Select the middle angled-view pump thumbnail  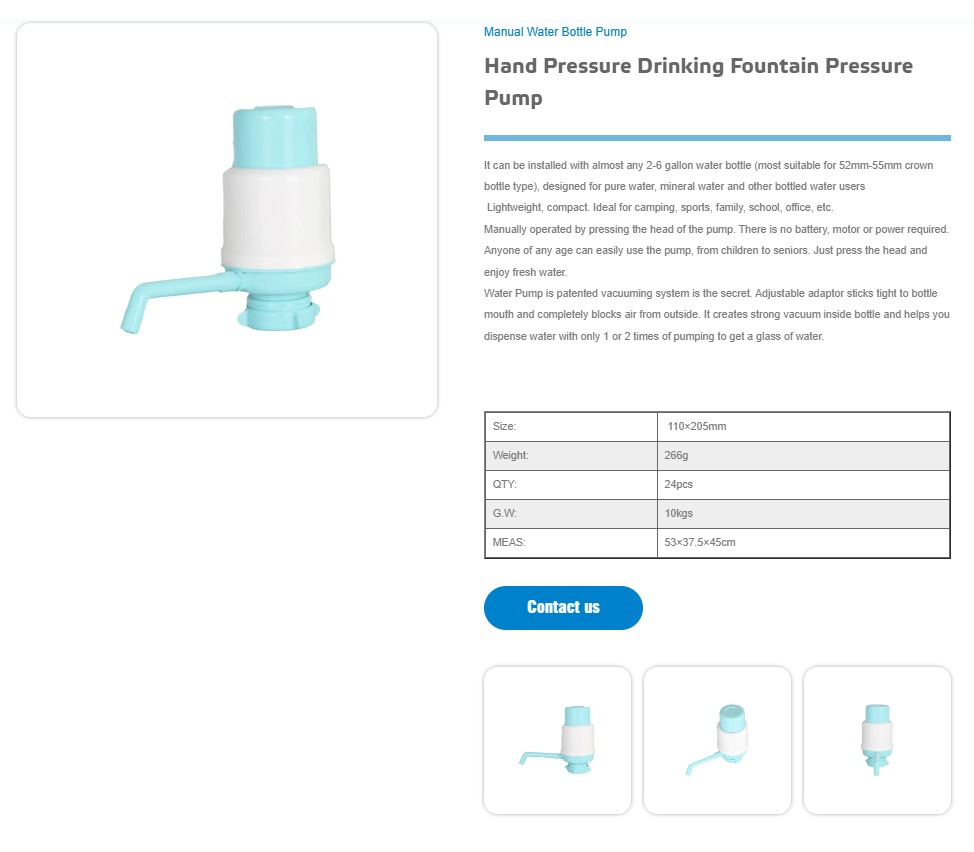pos(717,740)
